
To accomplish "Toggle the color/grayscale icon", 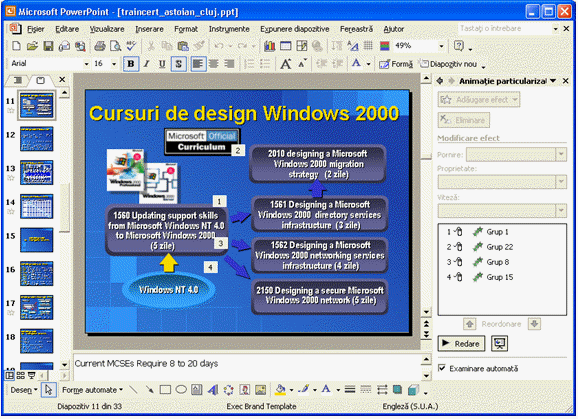I will (x=384, y=46).
